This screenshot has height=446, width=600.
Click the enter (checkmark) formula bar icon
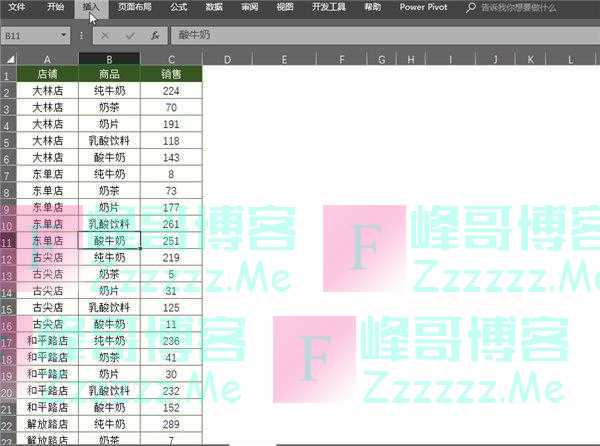pyautogui.click(x=131, y=34)
